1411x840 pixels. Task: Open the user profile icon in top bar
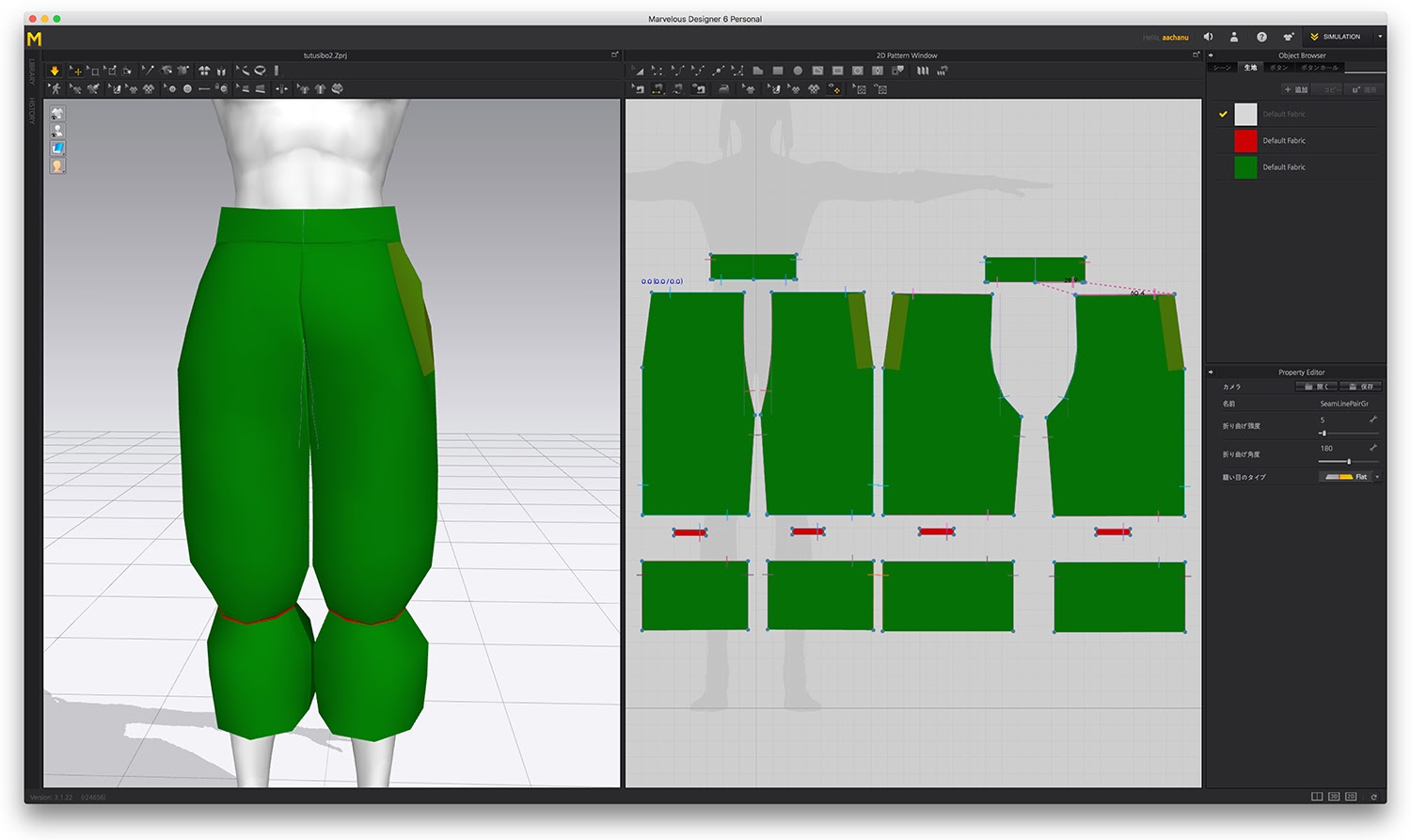click(x=1234, y=37)
